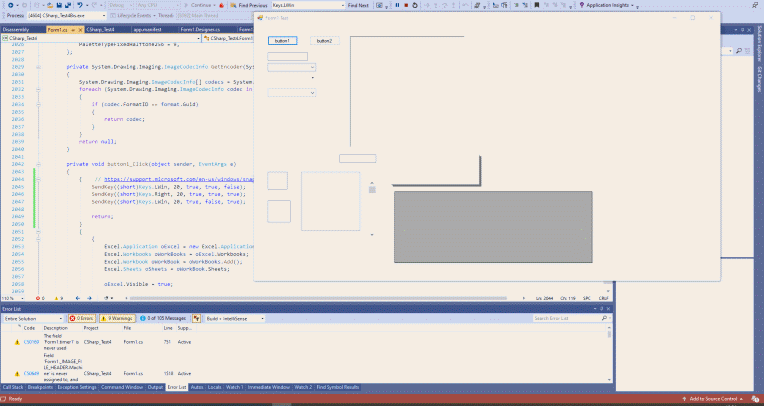
Task: Collapse the GetEncoder method outline at line 2029
Action: (38, 67)
